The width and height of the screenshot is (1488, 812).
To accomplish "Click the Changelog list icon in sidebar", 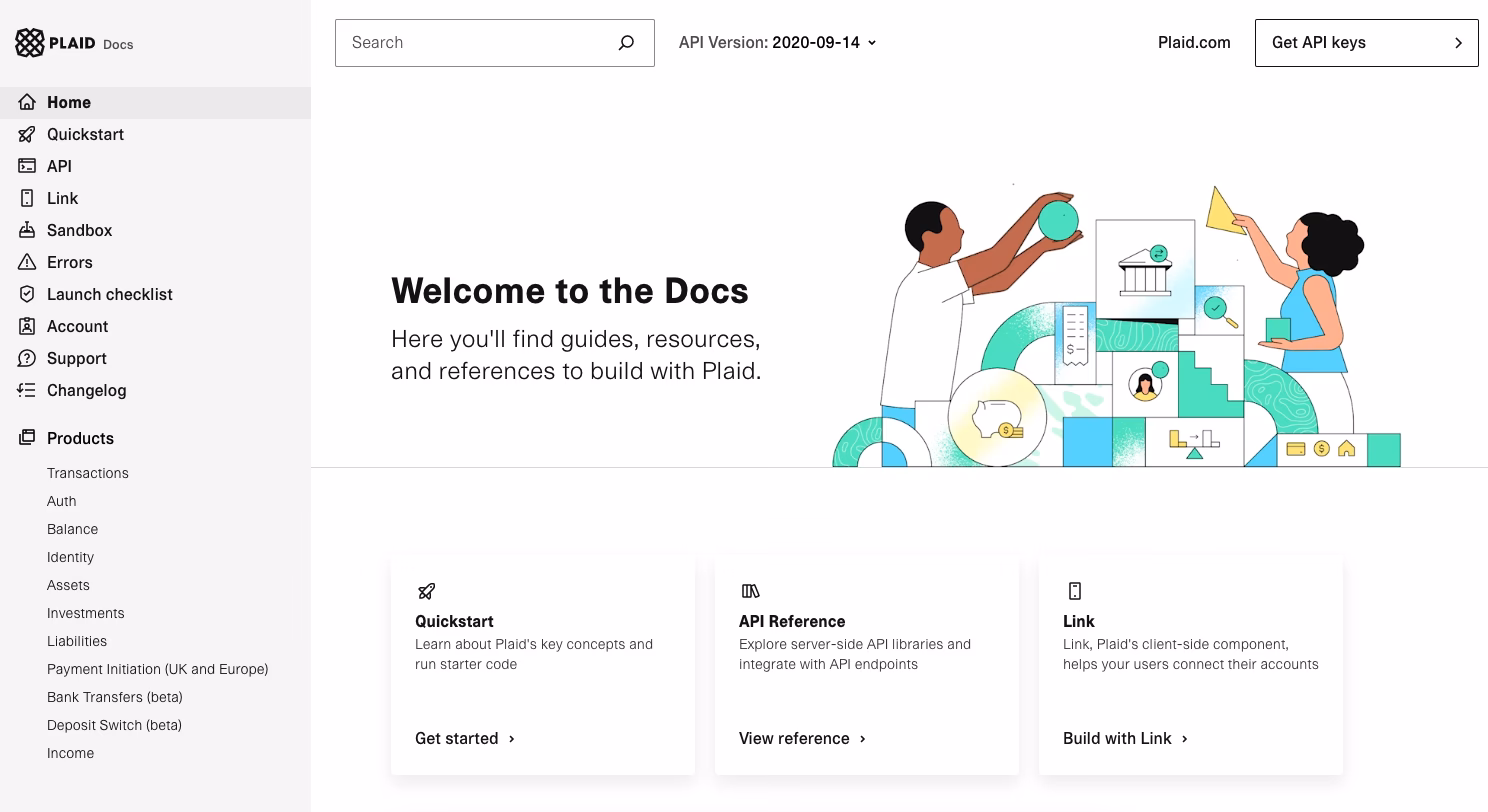I will (x=27, y=390).
